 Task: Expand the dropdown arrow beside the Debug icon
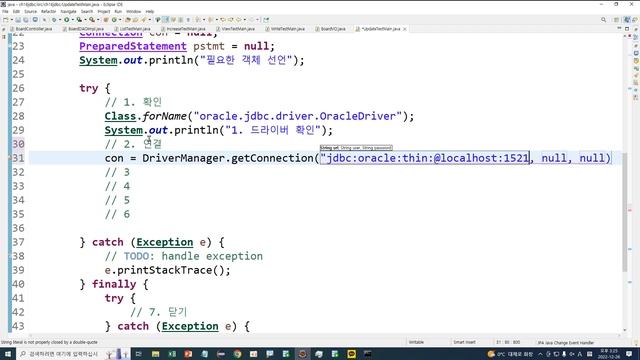point(59,20)
